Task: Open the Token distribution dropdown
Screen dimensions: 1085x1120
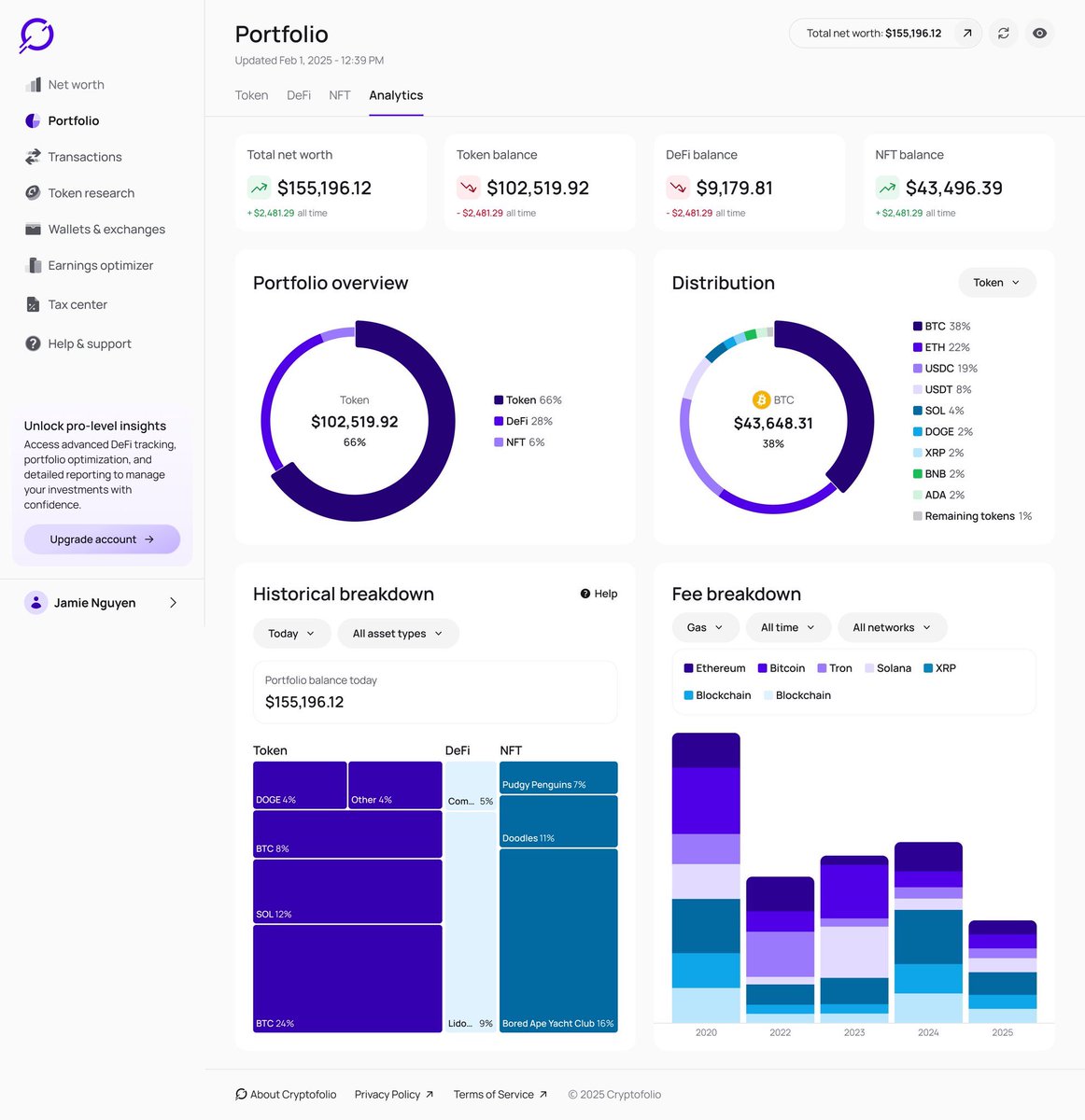Action: 997,283
